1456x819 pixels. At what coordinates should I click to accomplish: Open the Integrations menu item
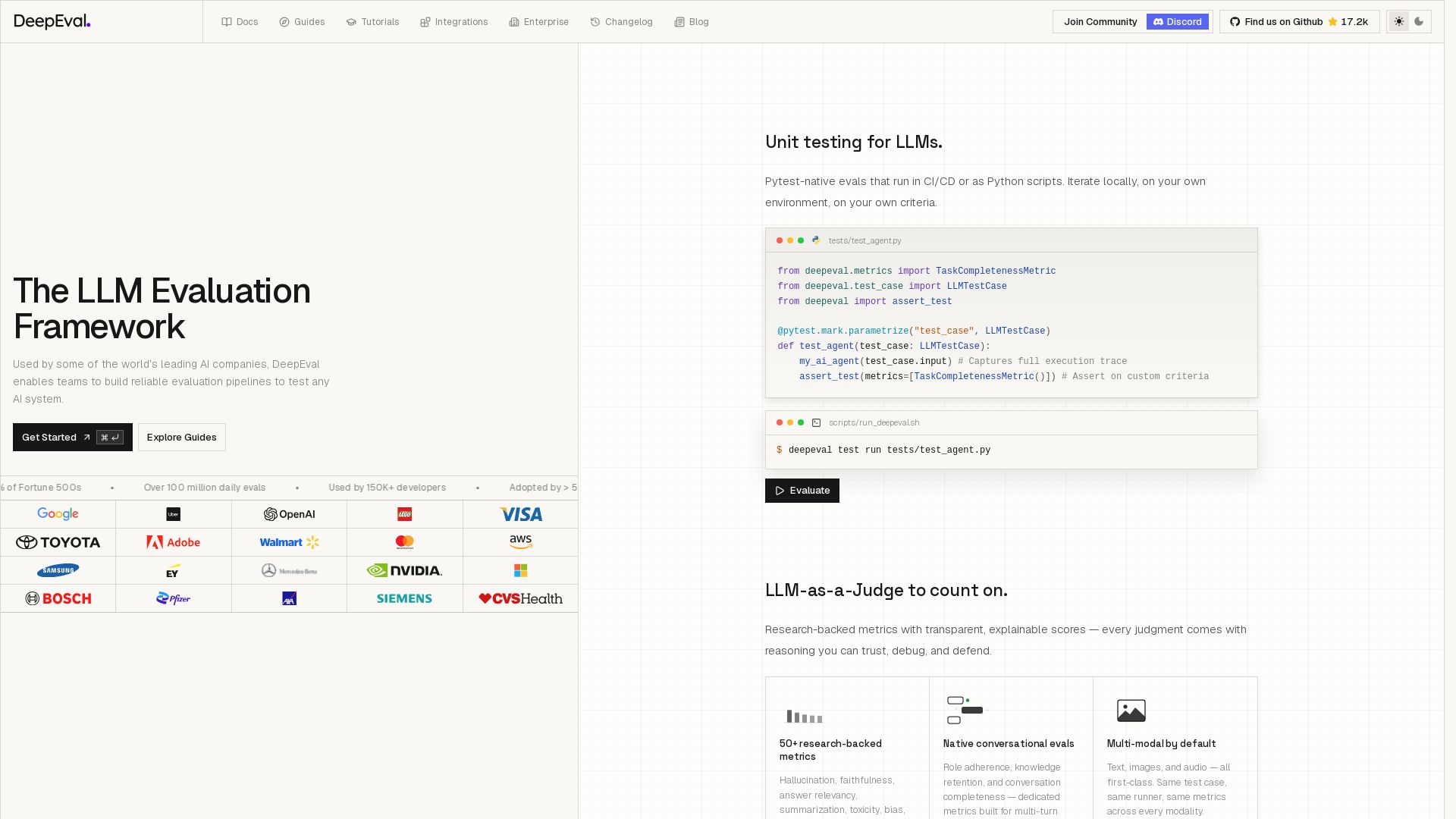[454, 22]
